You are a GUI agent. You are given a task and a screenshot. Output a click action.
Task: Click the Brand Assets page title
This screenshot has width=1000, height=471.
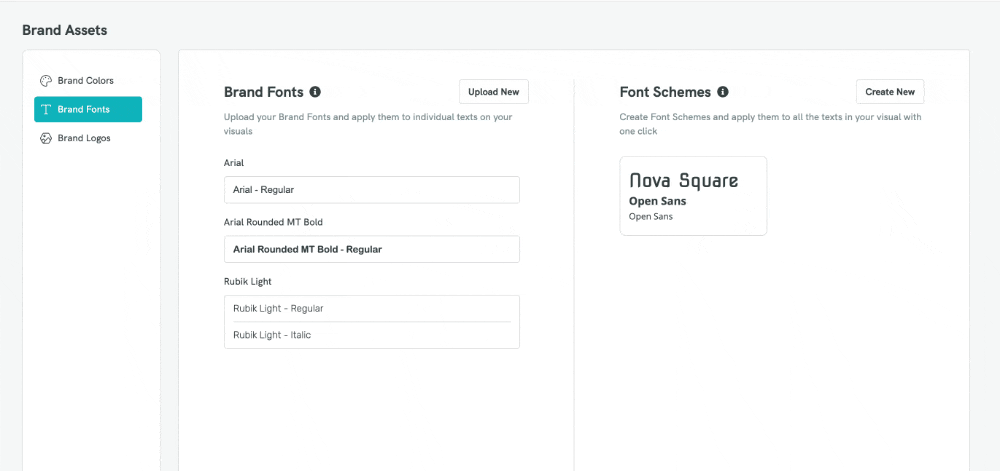(64, 30)
